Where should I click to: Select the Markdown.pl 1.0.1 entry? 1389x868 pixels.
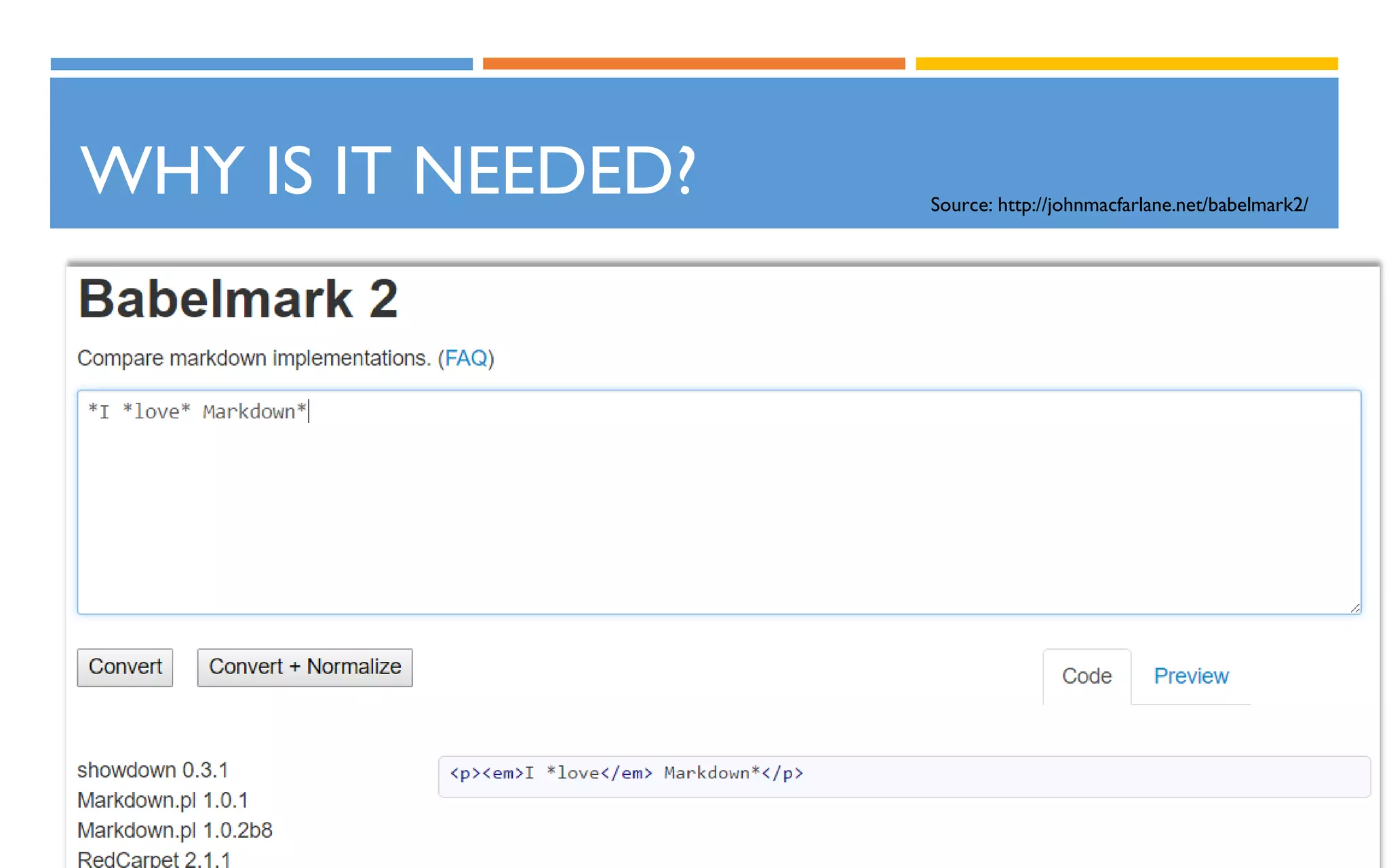point(163,800)
